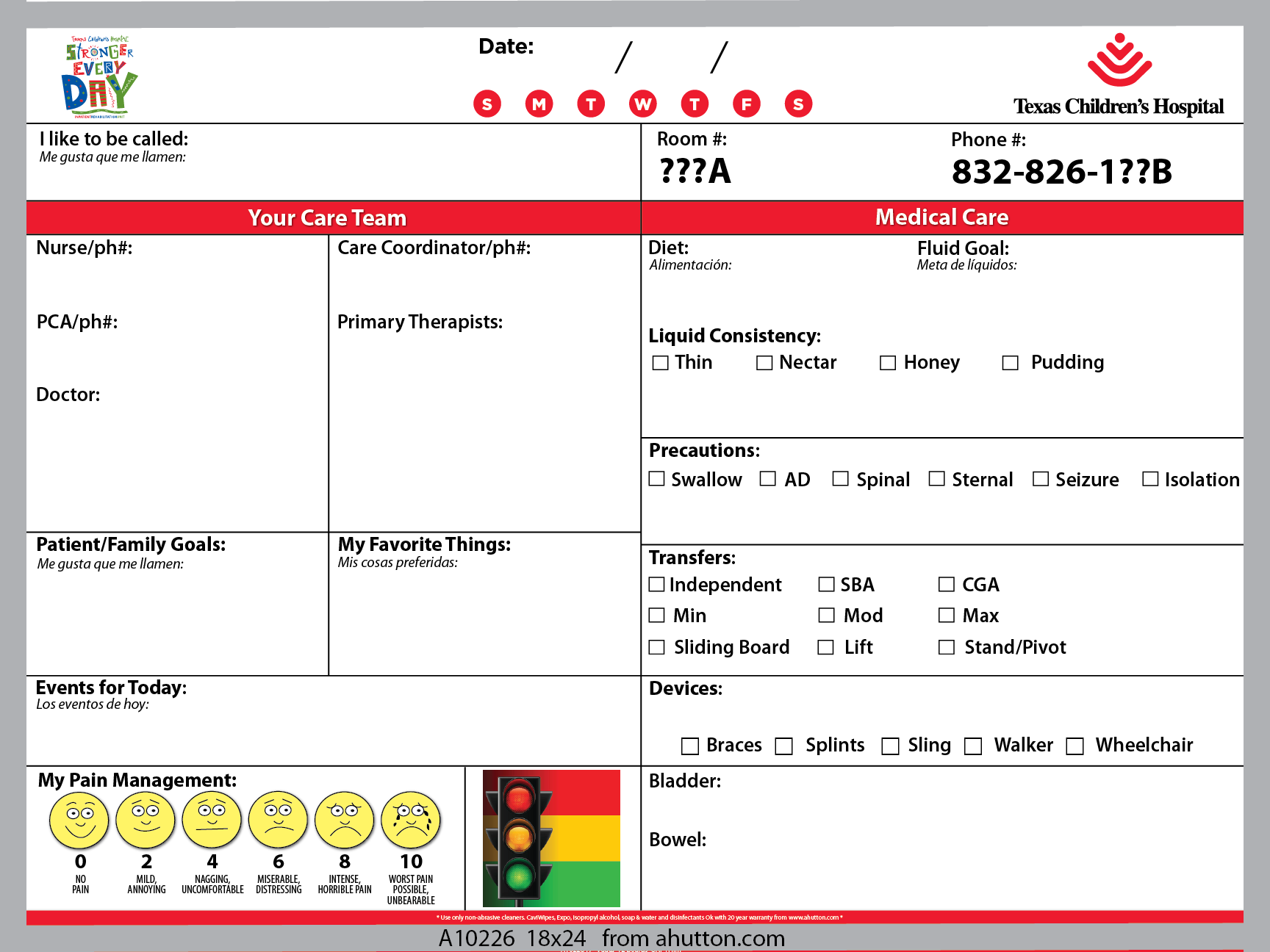The width and height of the screenshot is (1270, 952).
Task: Click the crying pain face for level 10
Action: click(411, 820)
